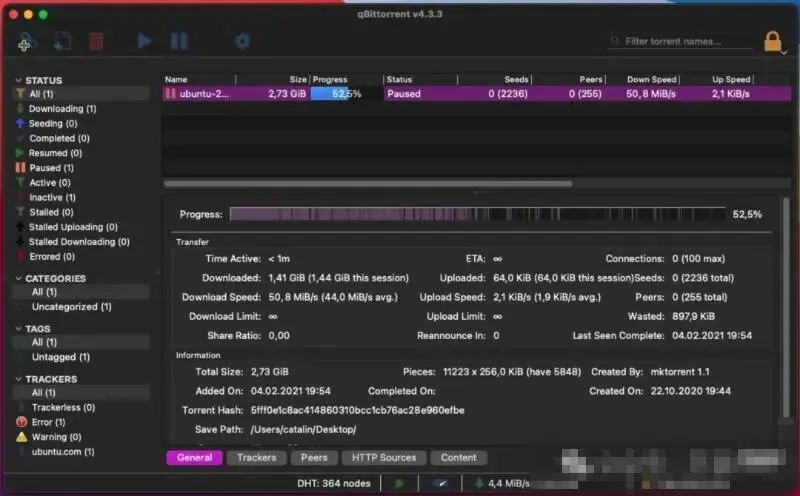The image size is (800, 496).
Task: Select the Trackerless (0) tracker filter
Action: click(82, 407)
